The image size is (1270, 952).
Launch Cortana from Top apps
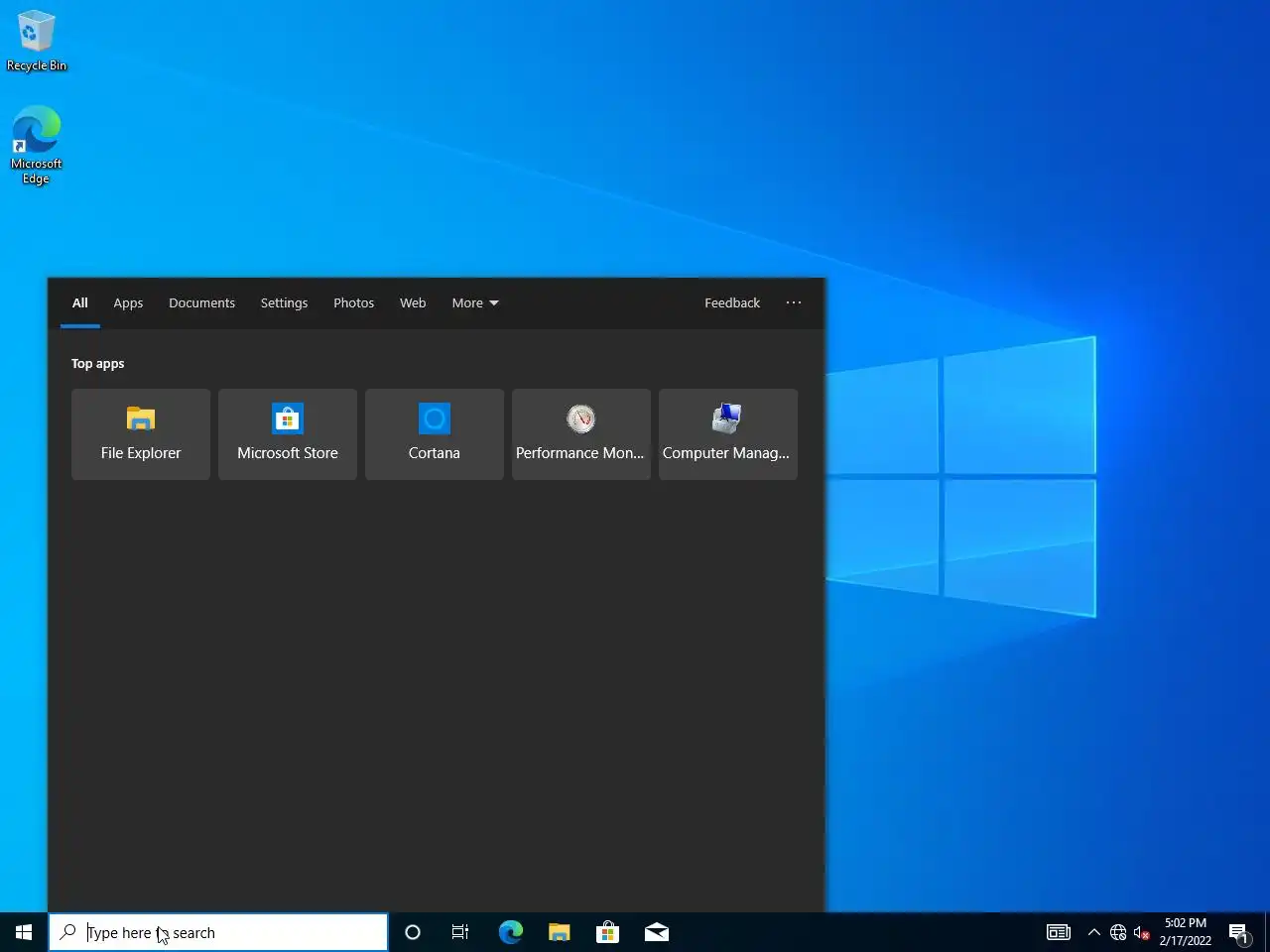click(x=435, y=434)
